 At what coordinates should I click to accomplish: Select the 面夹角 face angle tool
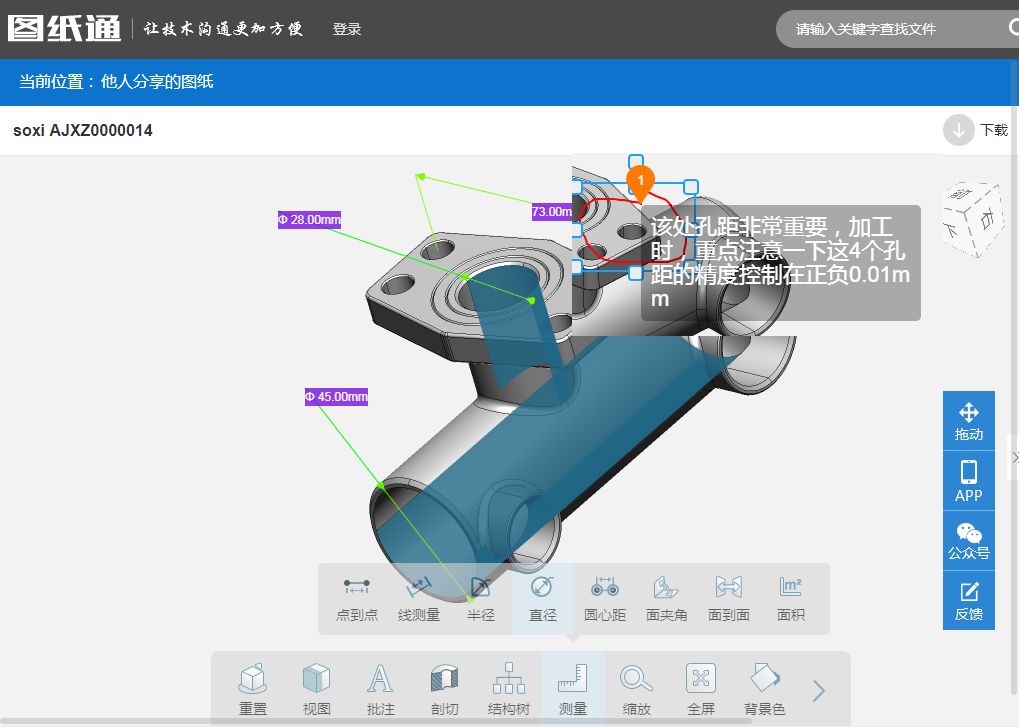point(666,598)
